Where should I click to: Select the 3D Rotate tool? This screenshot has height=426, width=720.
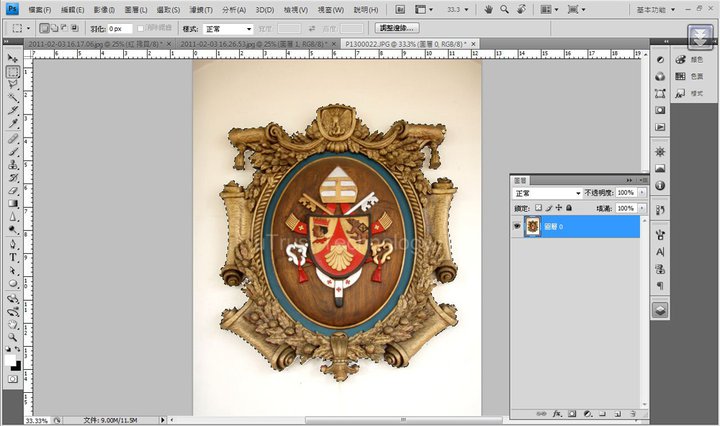(x=12, y=298)
